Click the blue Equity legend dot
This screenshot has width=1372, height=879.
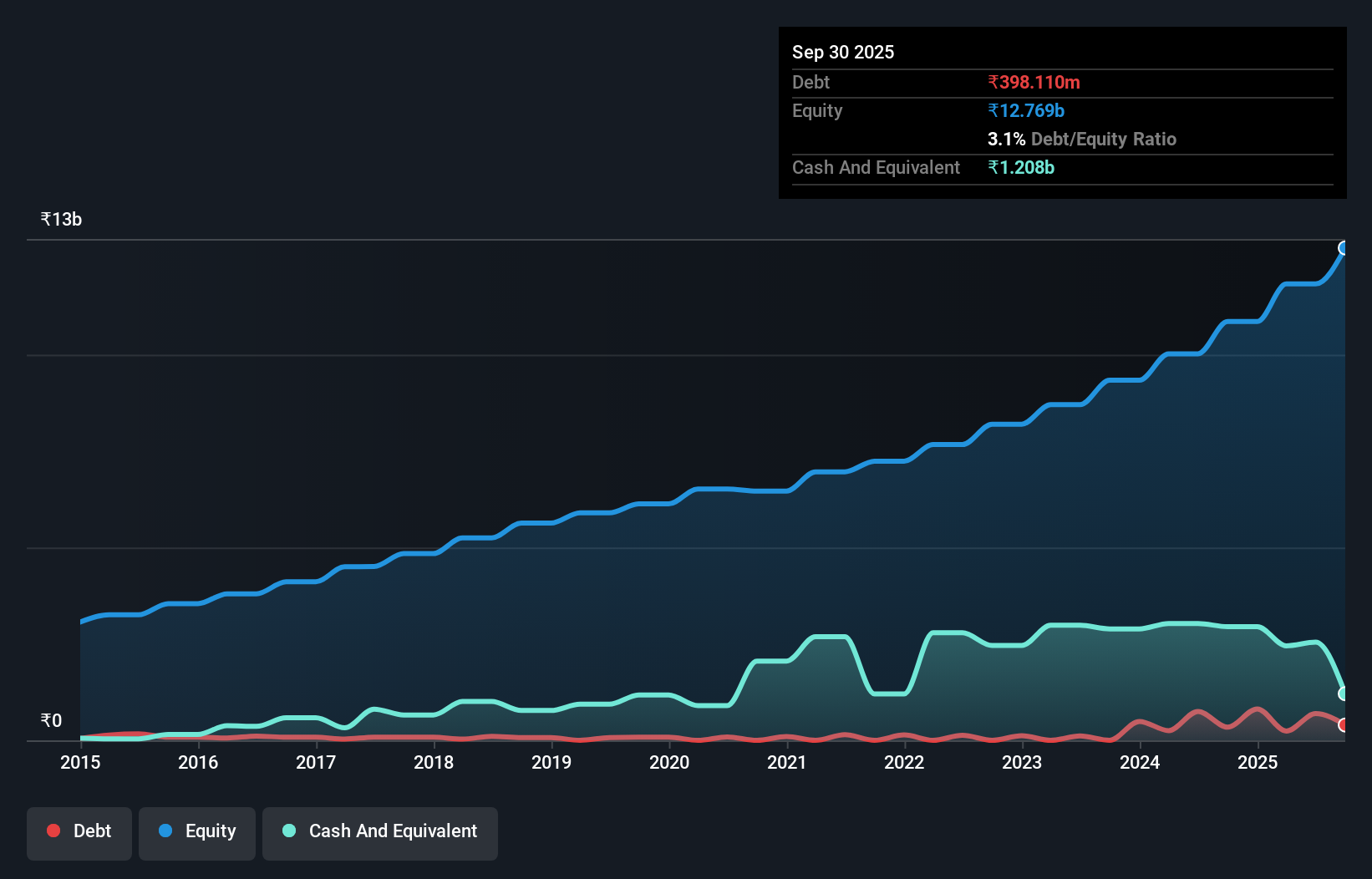tap(165, 831)
